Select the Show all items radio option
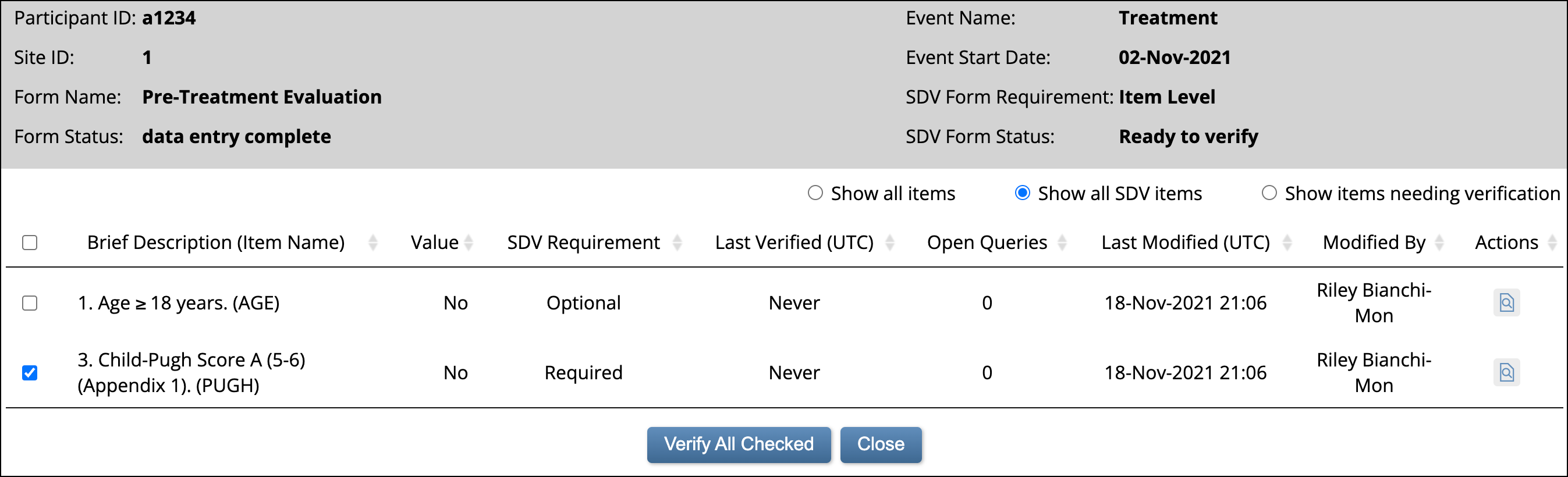Screen dimensions: 1568x477 tap(814, 193)
